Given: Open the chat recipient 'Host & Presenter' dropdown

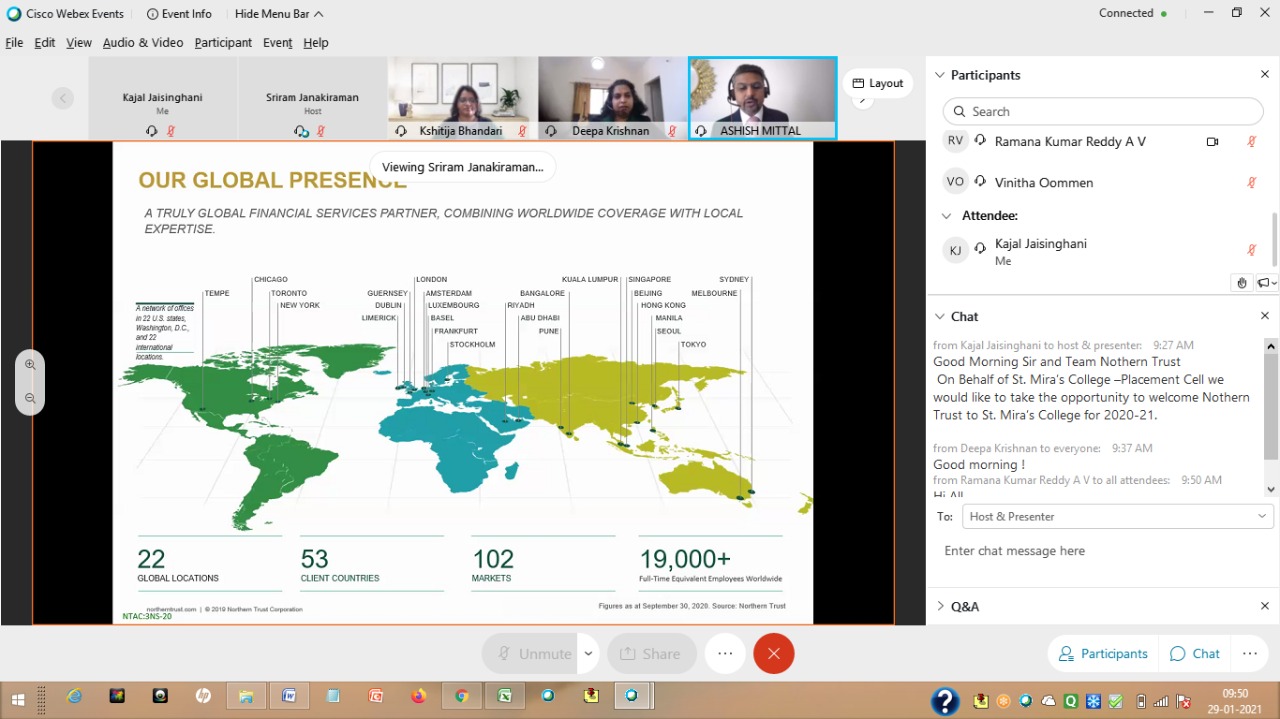Looking at the screenshot, I should (x=1117, y=516).
